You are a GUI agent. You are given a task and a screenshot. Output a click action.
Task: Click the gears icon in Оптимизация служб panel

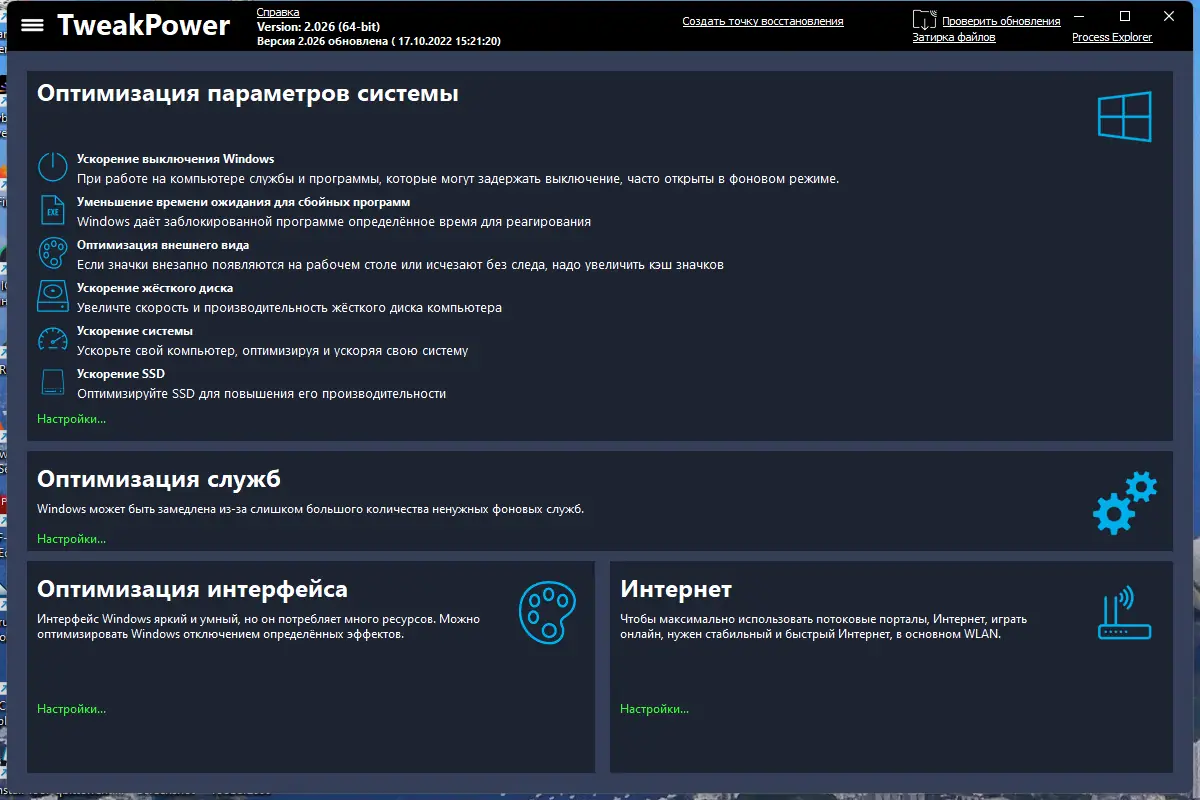point(1124,503)
